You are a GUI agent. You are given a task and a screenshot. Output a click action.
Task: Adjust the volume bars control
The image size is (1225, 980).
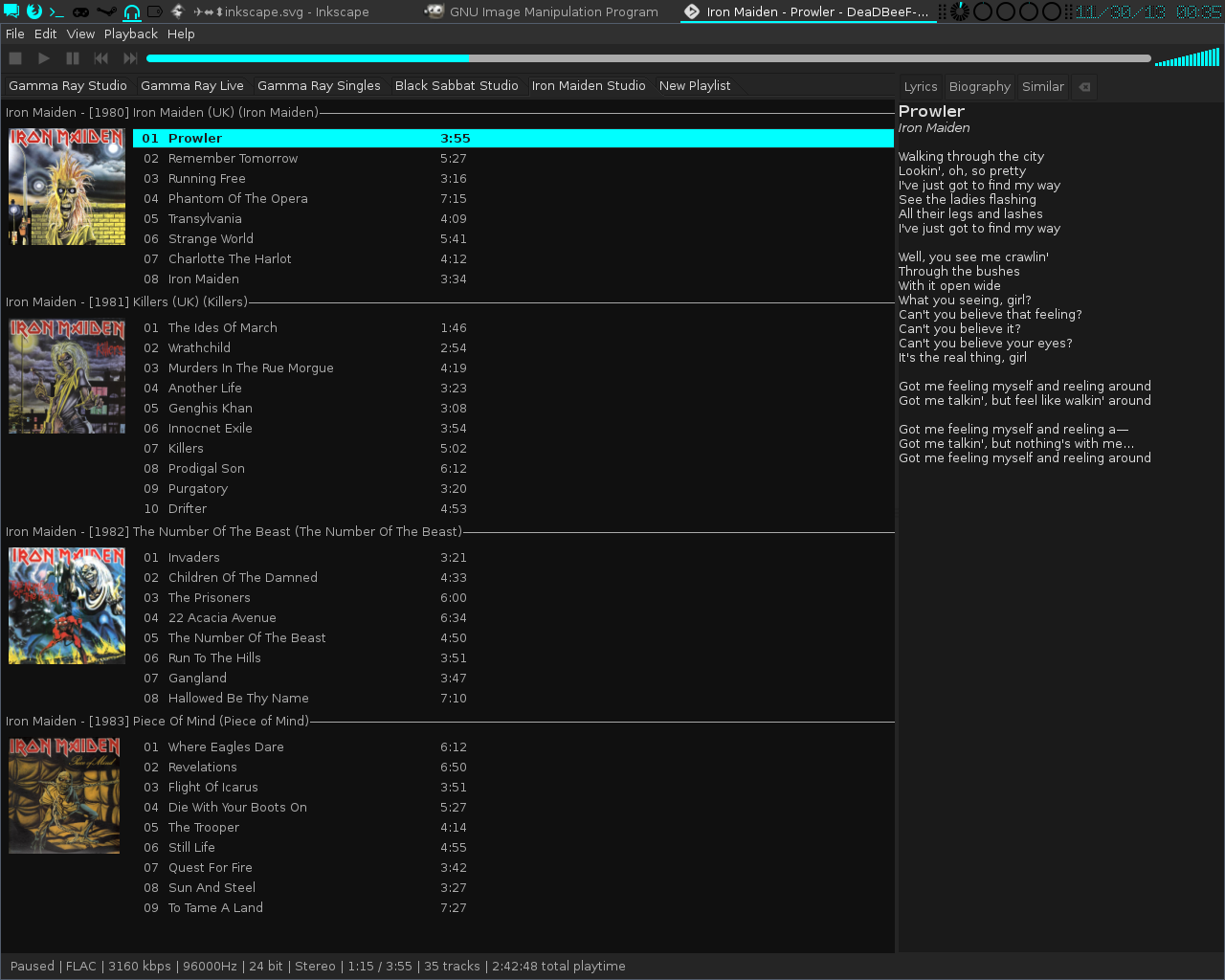tap(1187, 58)
